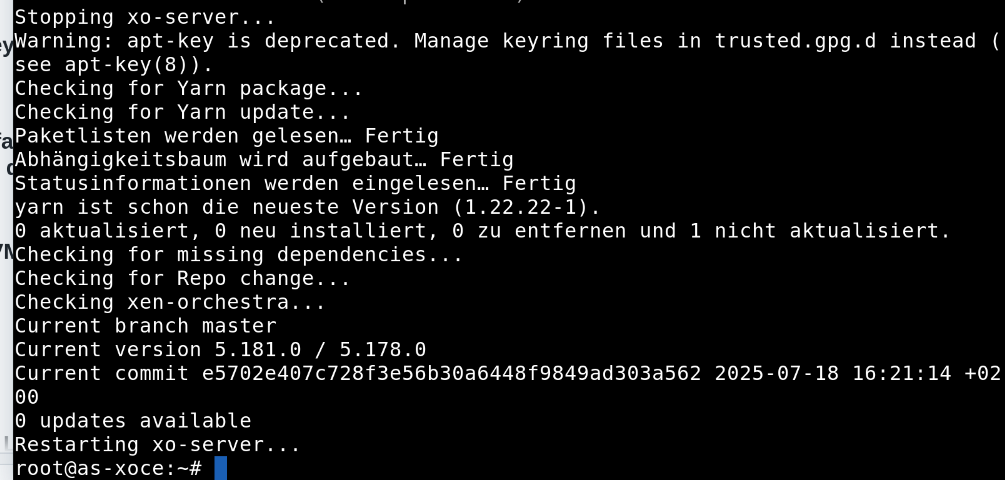
Task: Click the 'Abhängigkeitsbaum wird aufgebaut' line
Action: point(264,159)
